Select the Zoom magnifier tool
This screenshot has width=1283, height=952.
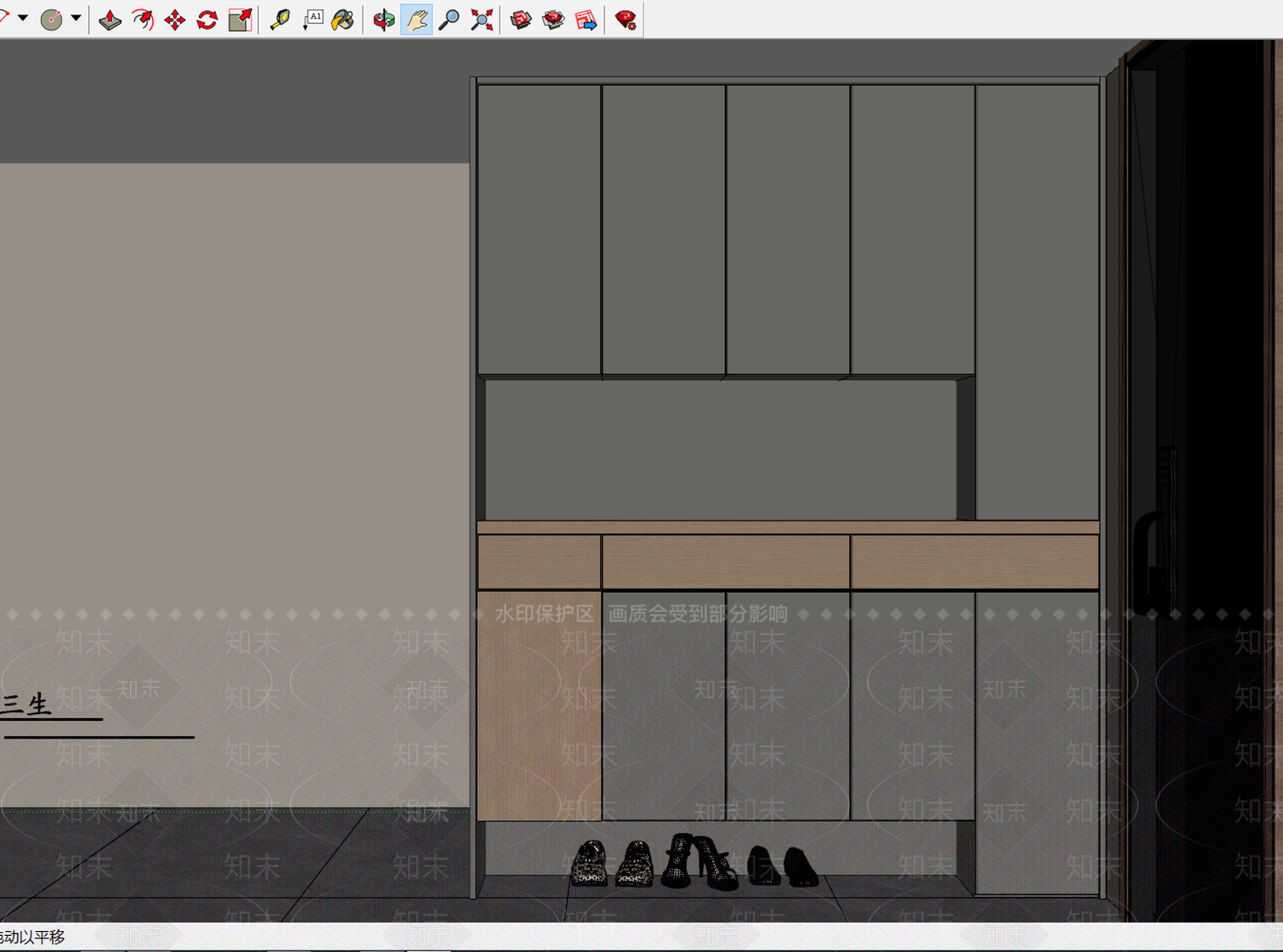point(449,20)
